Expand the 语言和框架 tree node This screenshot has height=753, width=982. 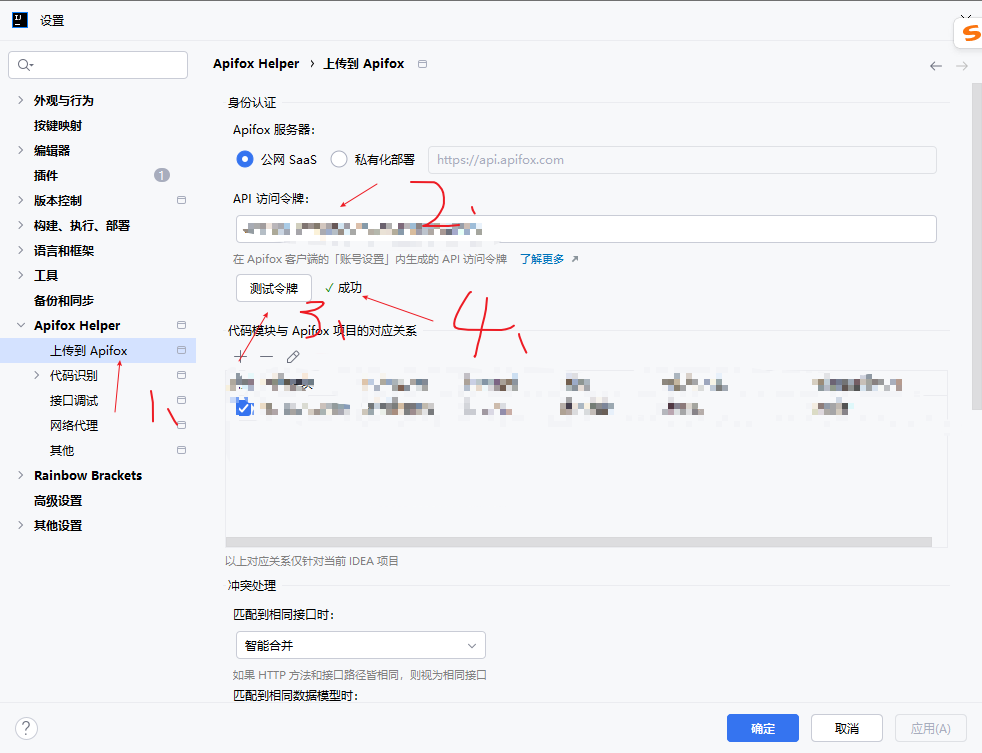21,251
